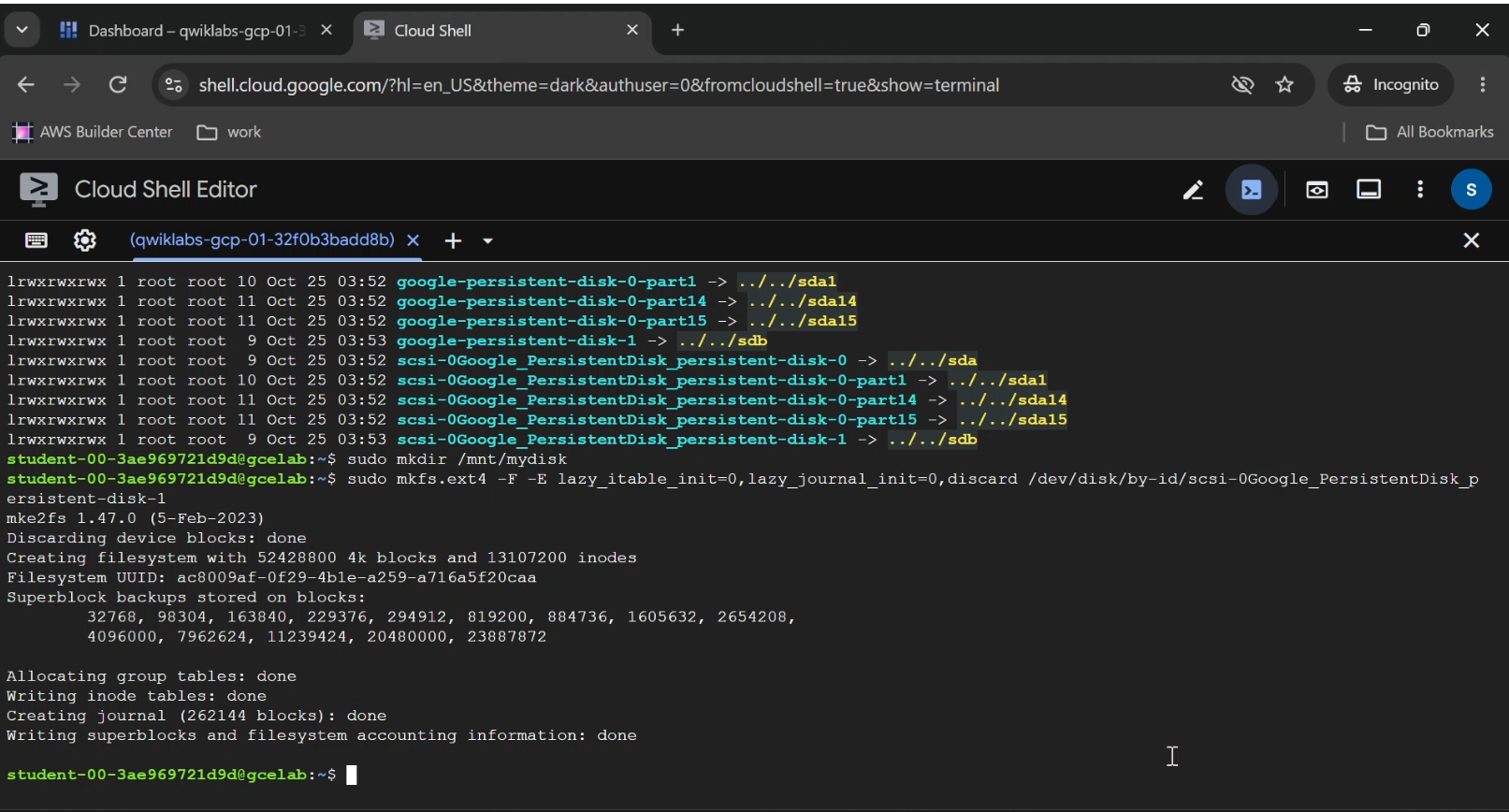Click the Incognito profile button
This screenshot has height=812, width=1509.
pos(1391,85)
